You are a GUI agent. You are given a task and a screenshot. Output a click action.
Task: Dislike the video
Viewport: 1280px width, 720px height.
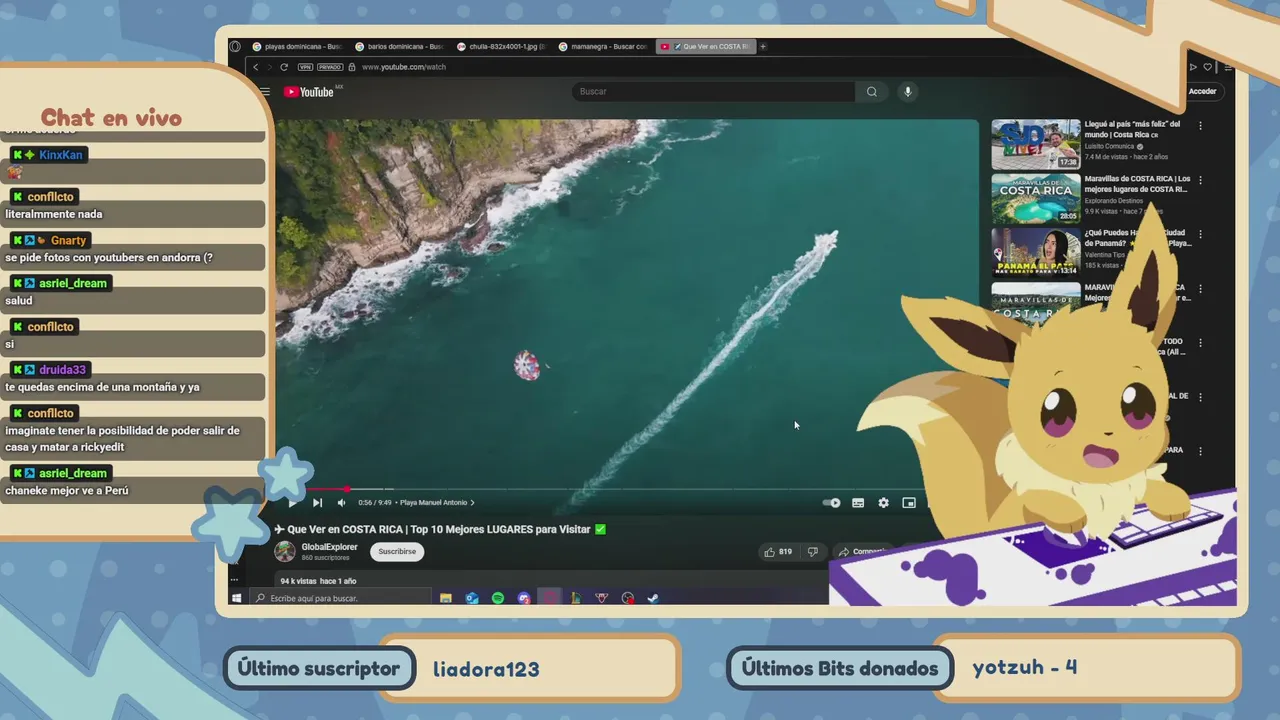pos(812,551)
